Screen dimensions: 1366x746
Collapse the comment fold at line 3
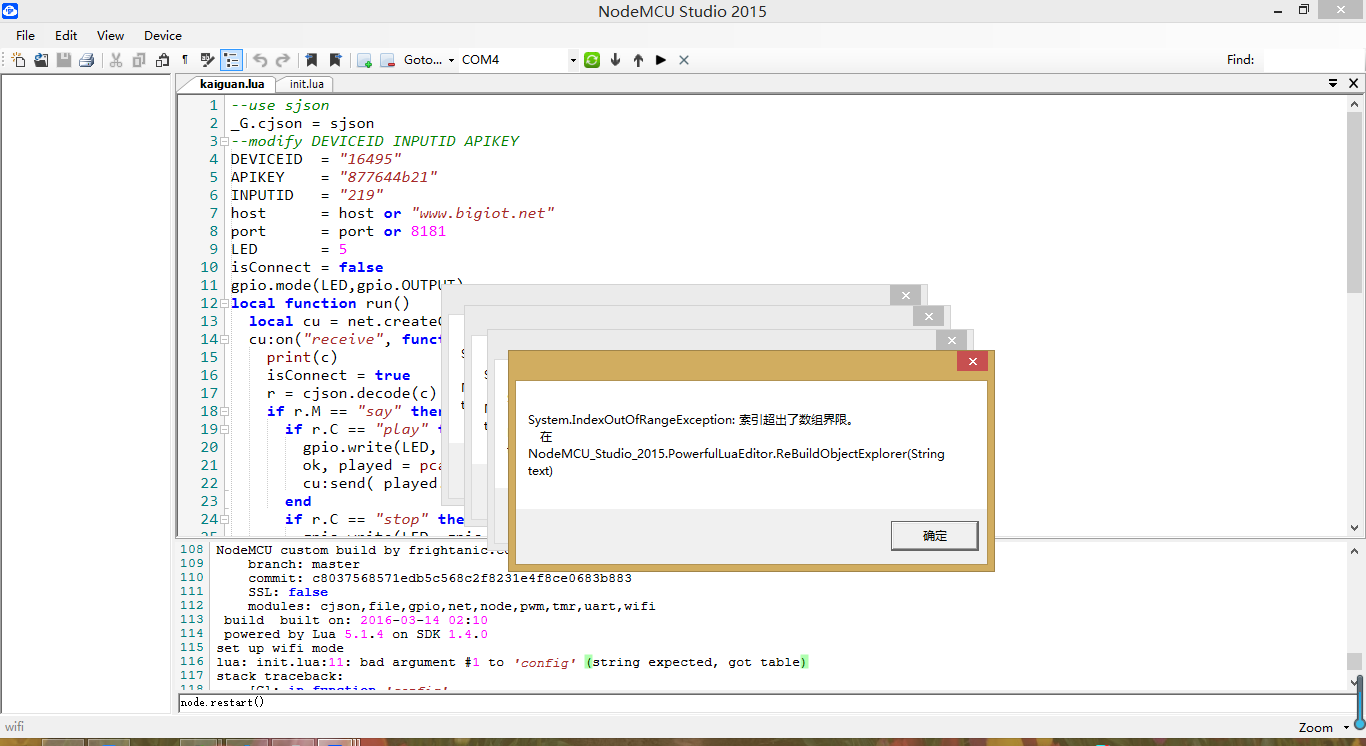click(225, 141)
